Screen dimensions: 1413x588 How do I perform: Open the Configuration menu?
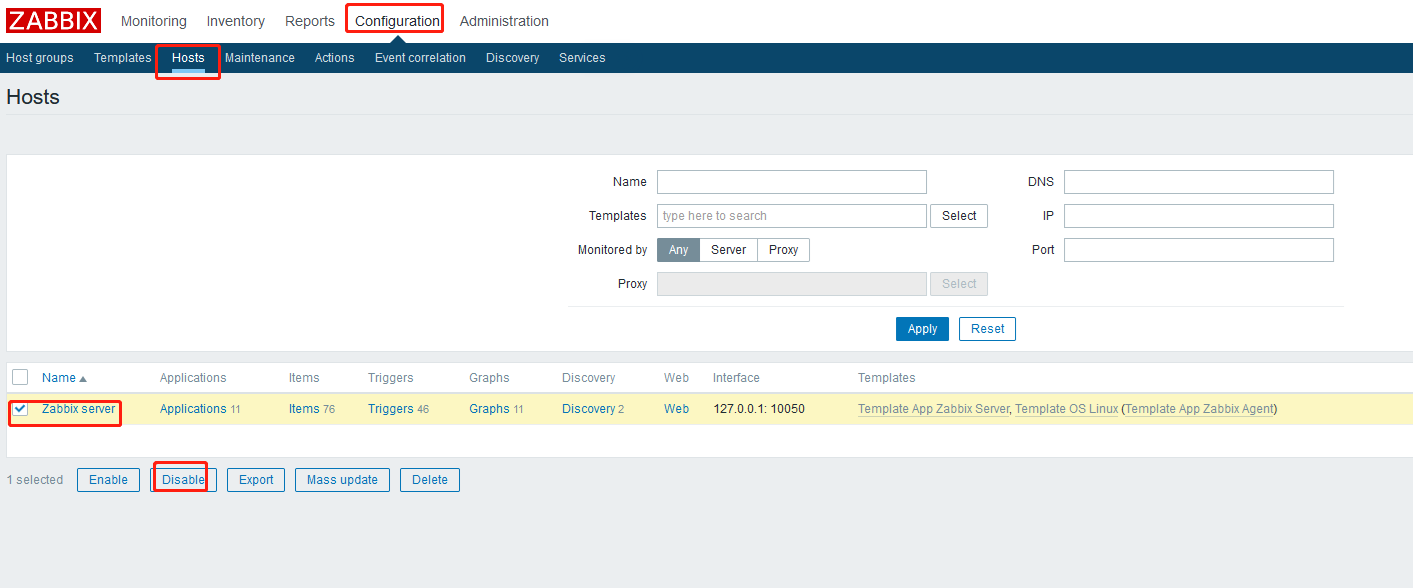(397, 21)
